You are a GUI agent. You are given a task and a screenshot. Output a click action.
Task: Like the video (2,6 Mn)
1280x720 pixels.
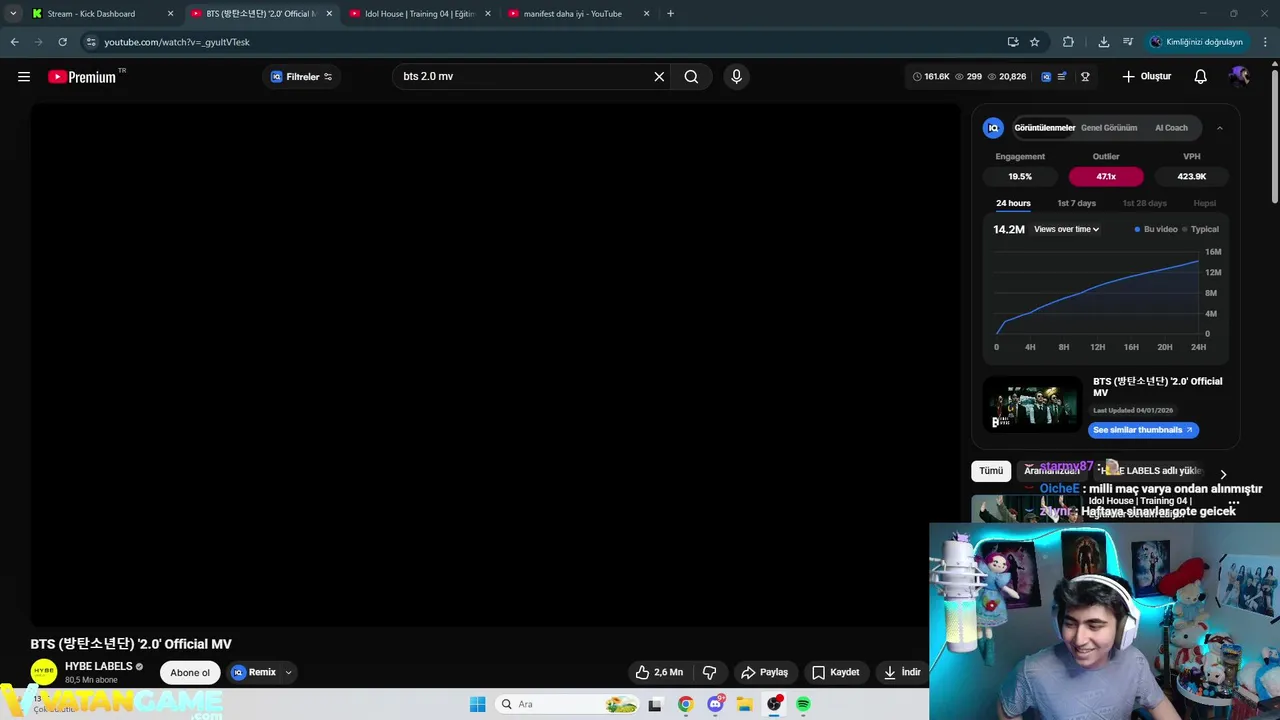click(659, 672)
